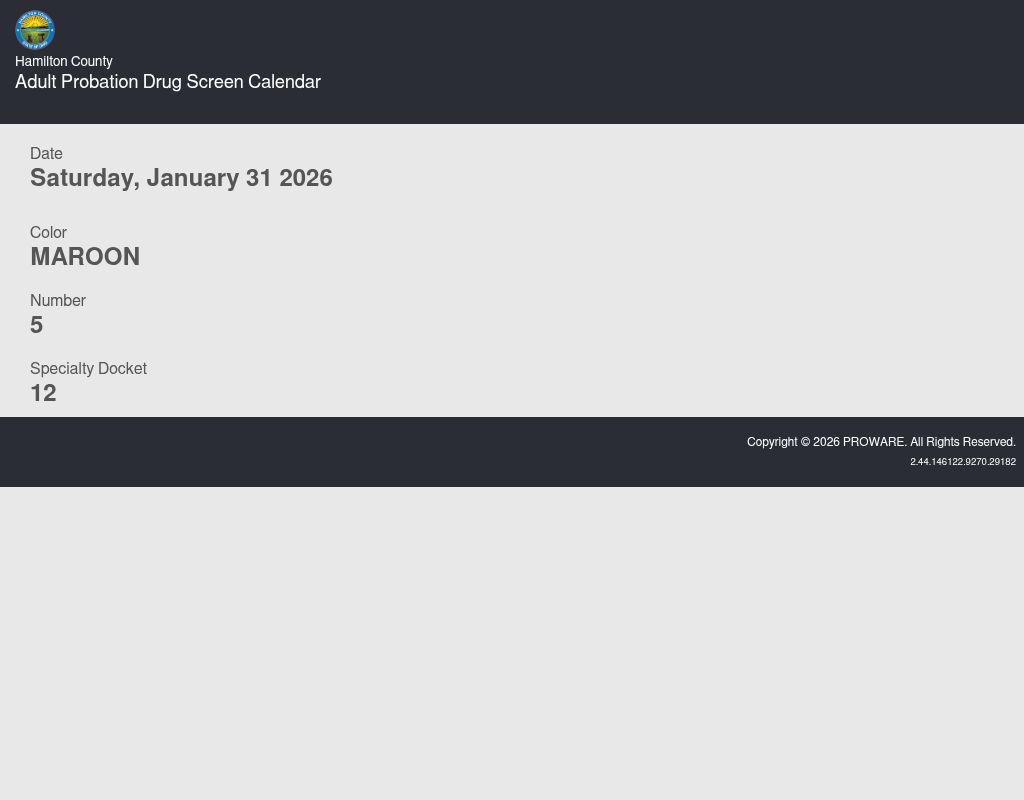Click the version number 2.44.146122.9270.29182

[962, 462]
